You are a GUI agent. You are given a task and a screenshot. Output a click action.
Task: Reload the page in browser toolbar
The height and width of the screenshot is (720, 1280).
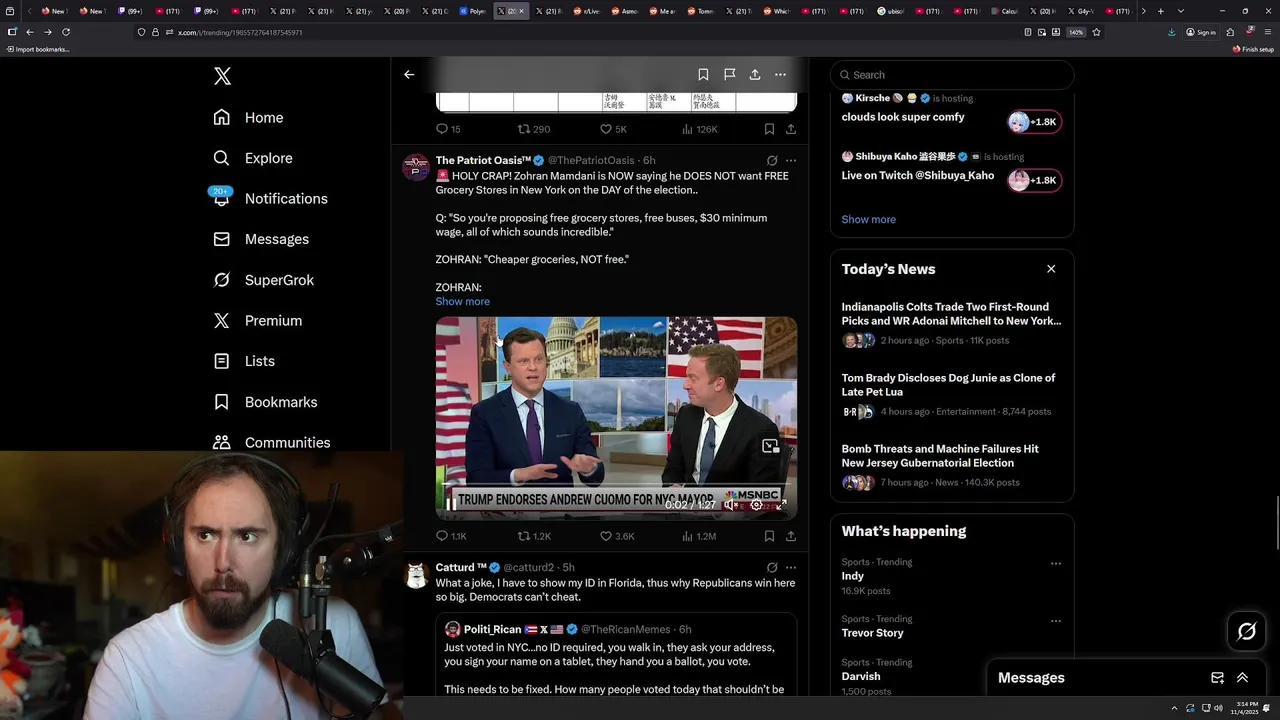tap(66, 32)
